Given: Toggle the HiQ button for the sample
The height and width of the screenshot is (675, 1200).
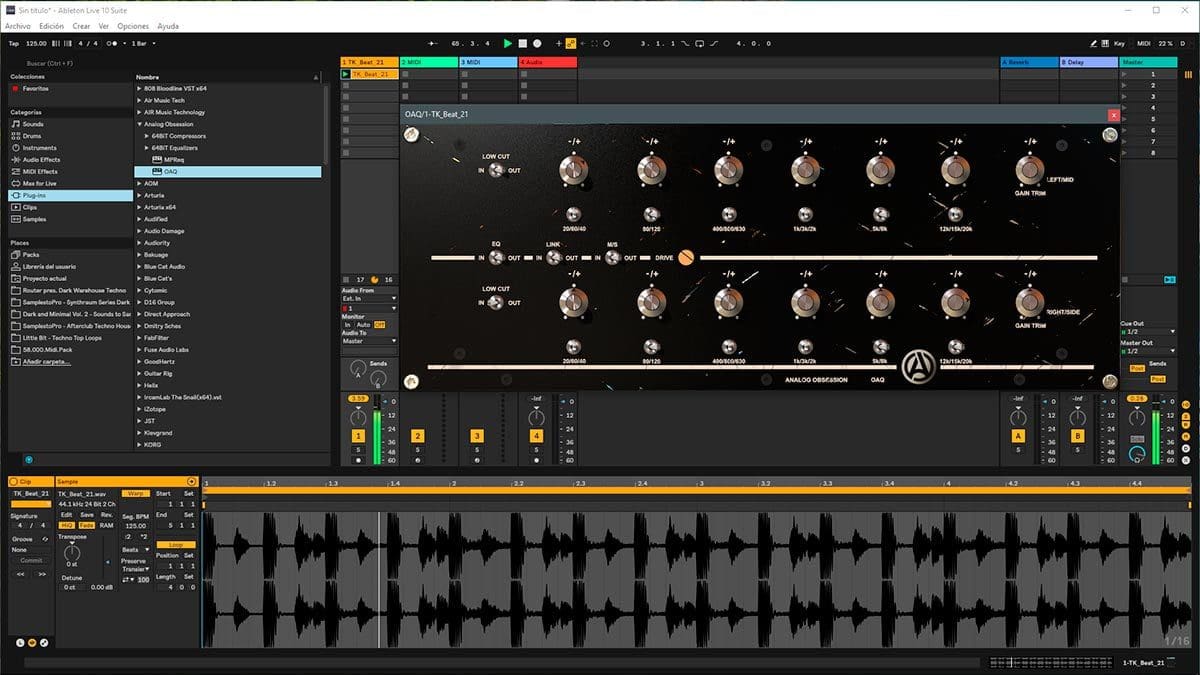Looking at the screenshot, I should [x=66, y=525].
